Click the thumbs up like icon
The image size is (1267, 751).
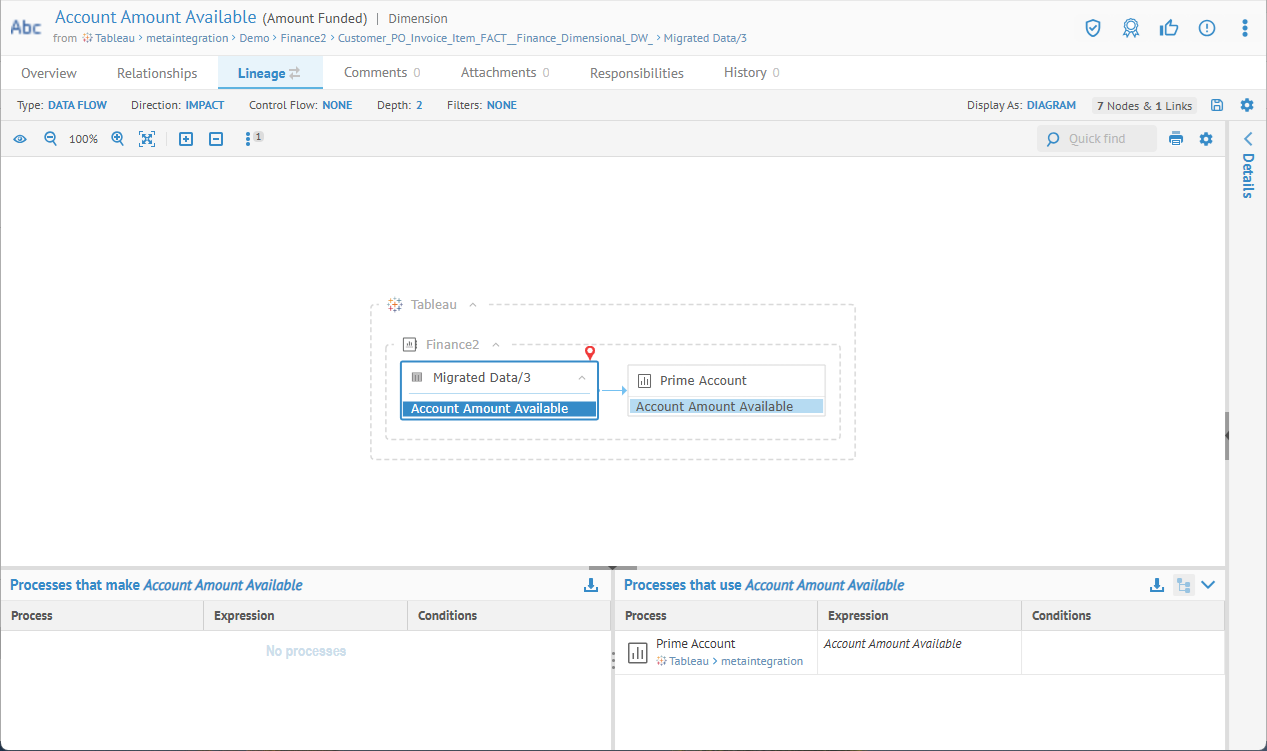1169,28
